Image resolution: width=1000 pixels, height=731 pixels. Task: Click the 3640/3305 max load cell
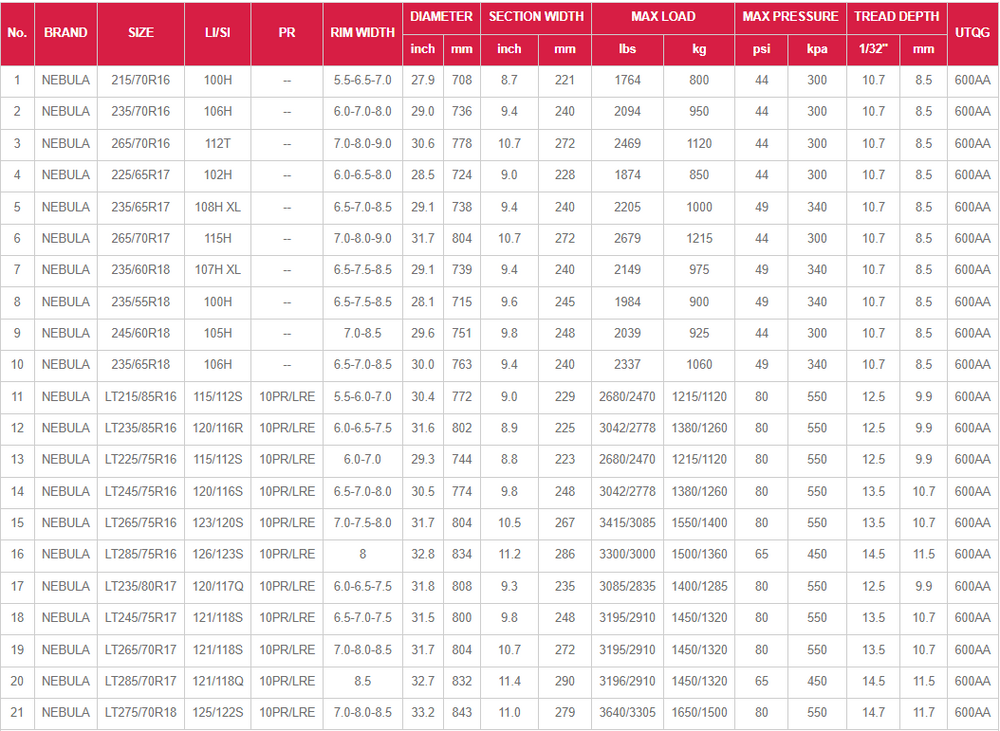pyautogui.click(x=627, y=712)
